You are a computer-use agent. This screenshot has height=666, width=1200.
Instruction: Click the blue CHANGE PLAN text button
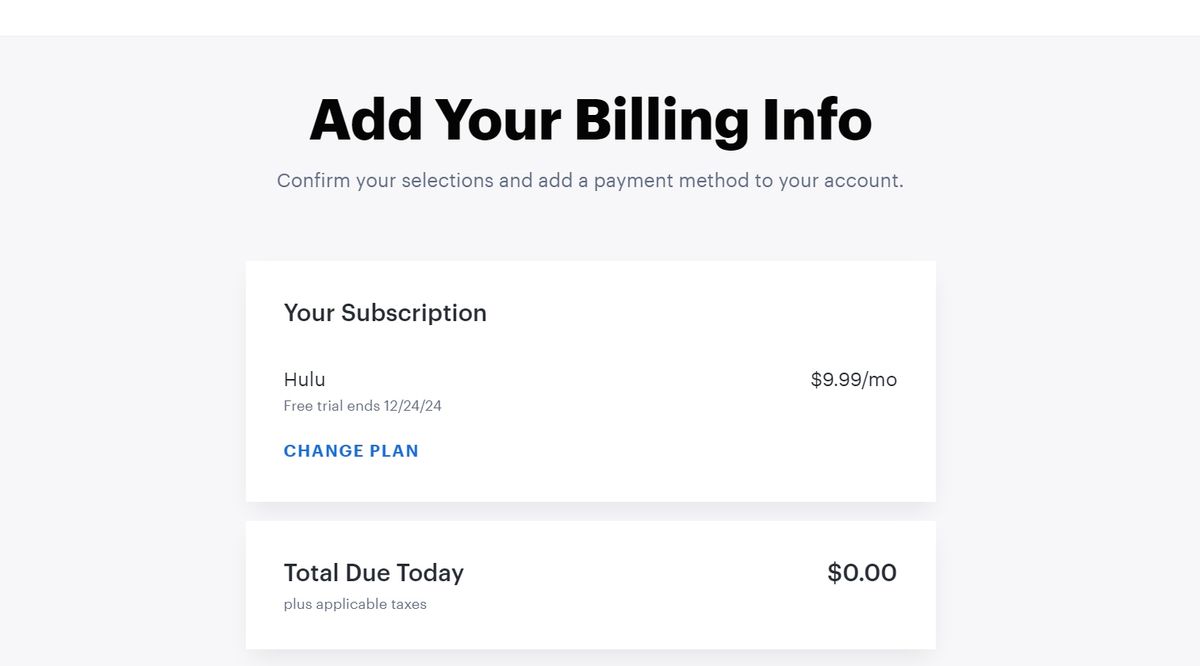pyautogui.click(x=351, y=451)
